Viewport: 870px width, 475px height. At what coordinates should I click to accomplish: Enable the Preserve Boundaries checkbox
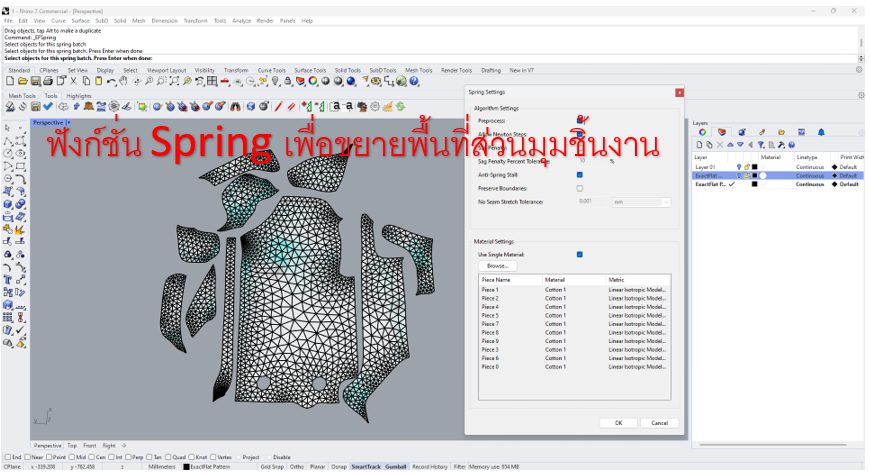580,189
